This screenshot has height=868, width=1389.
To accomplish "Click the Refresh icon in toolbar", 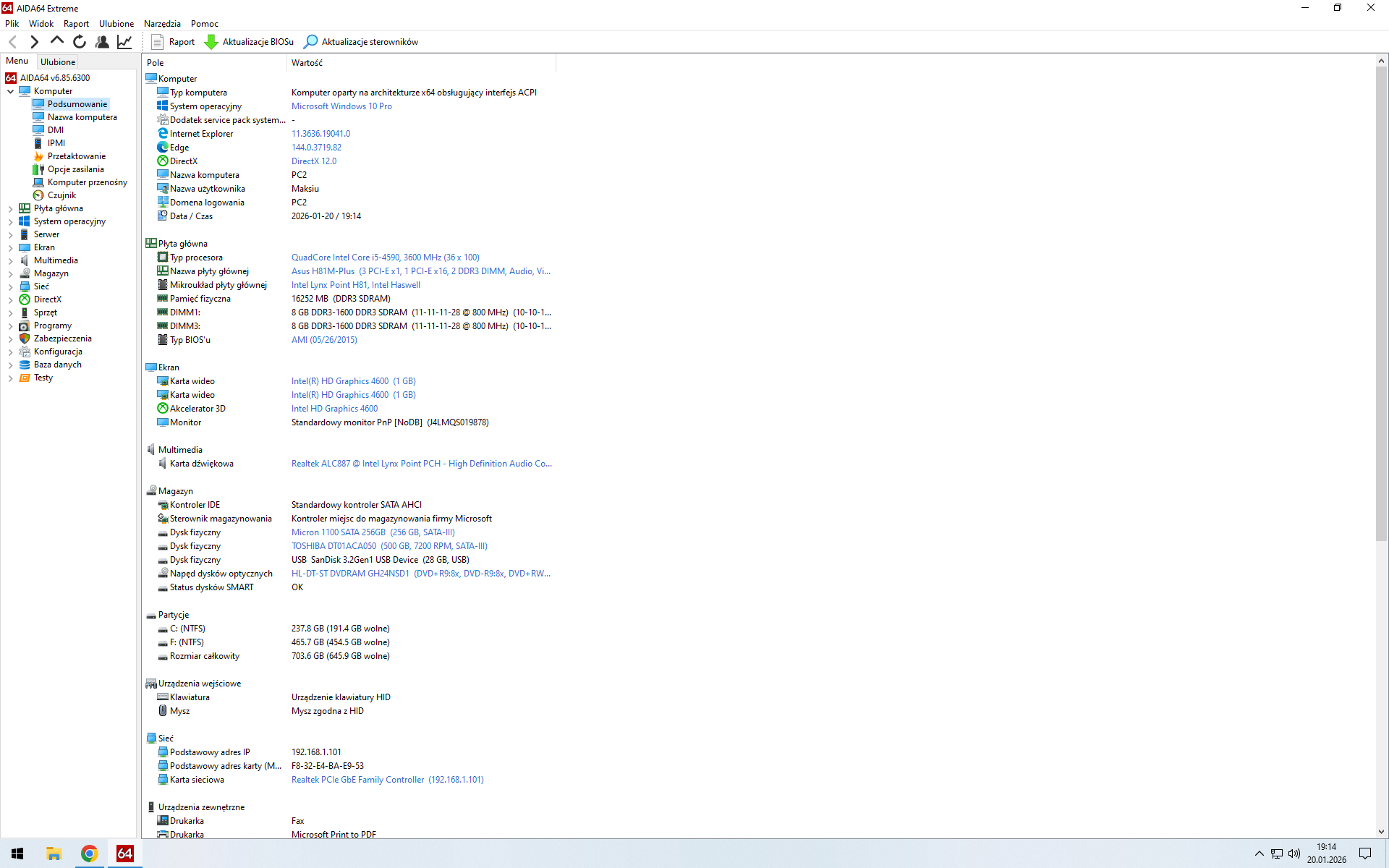I will point(80,42).
